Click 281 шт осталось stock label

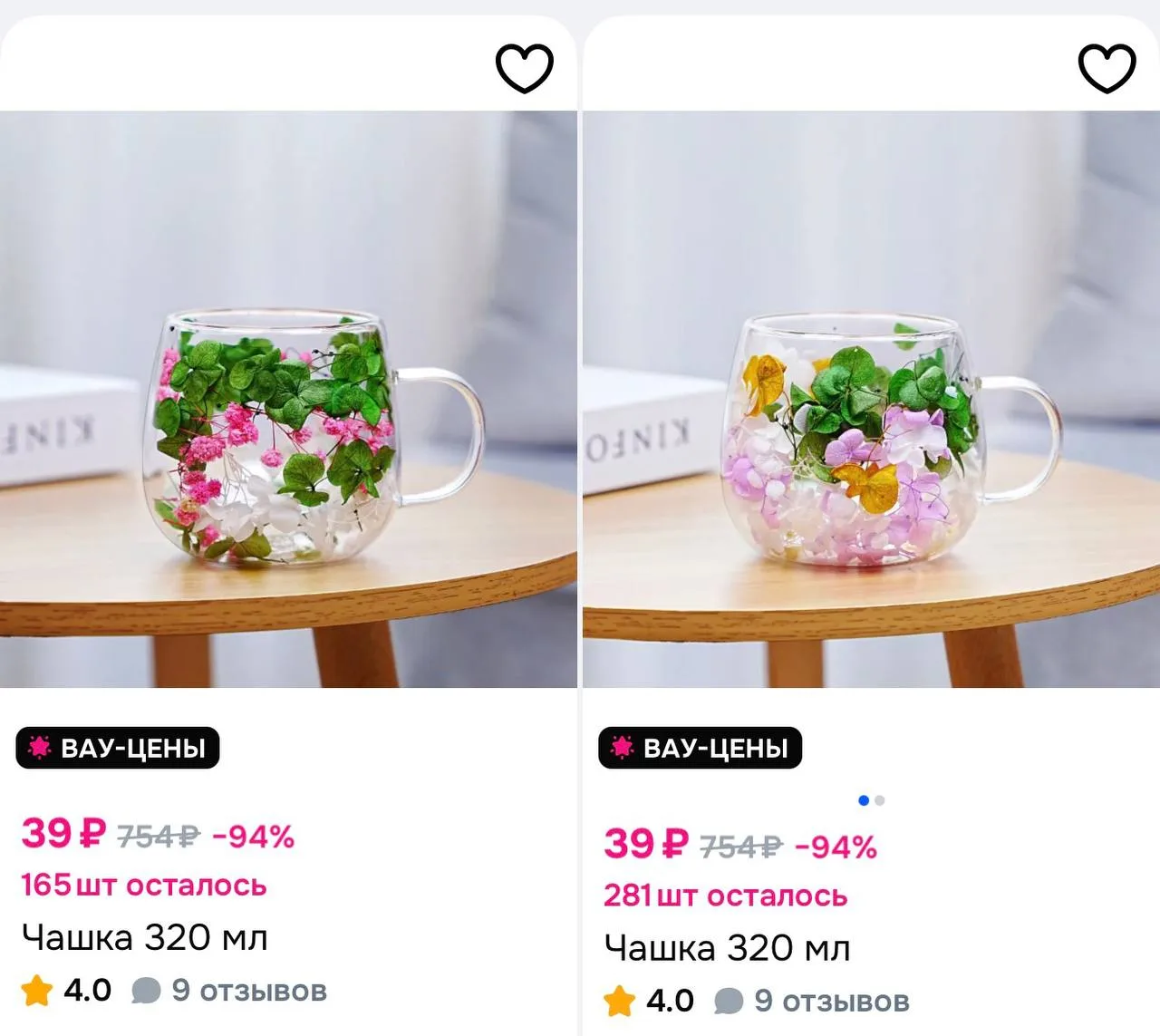pyautogui.click(x=726, y=896)
